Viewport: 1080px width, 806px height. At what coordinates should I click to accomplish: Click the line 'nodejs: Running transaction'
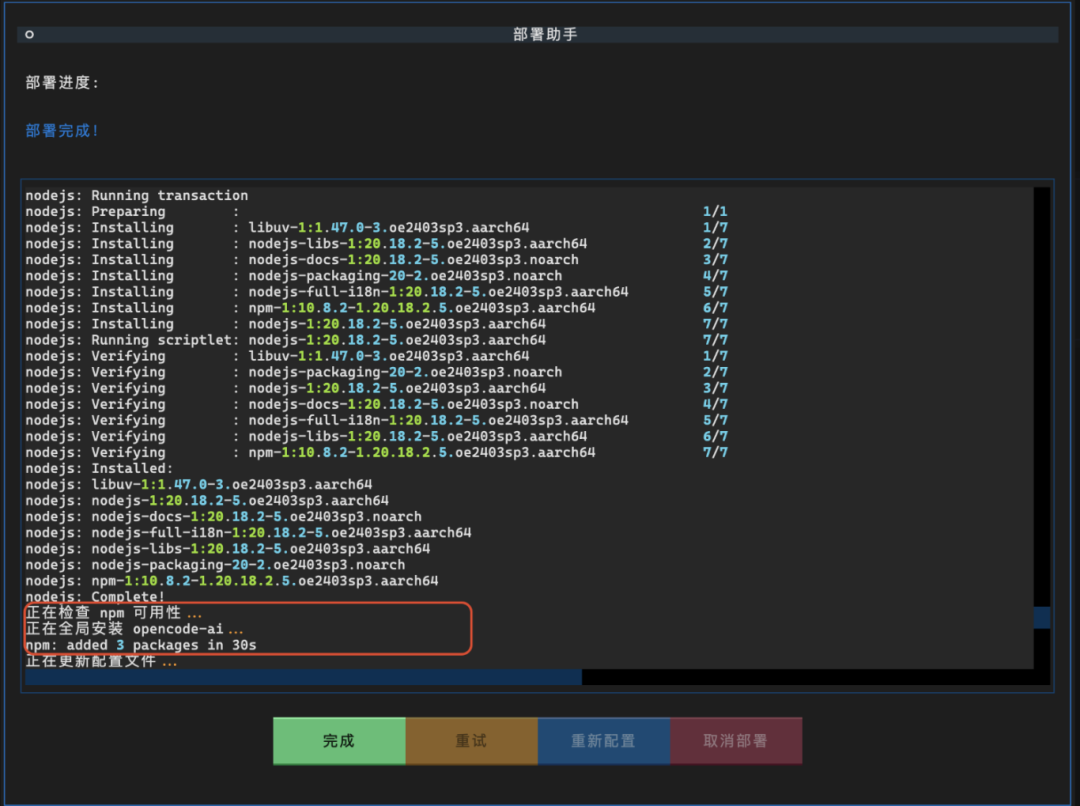[136, 196]
